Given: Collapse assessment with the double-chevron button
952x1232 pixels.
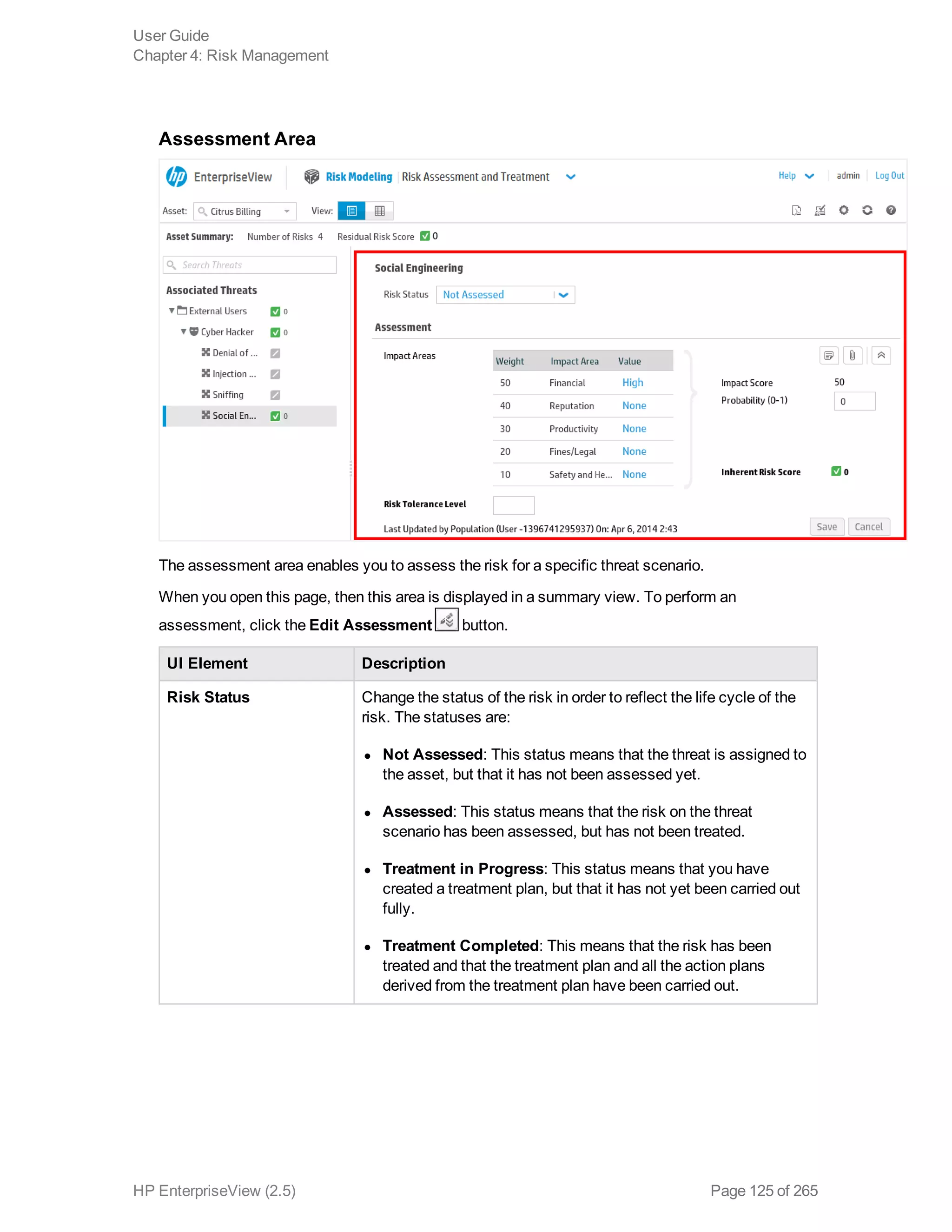Looking at the screenshot, I should 881,355.
